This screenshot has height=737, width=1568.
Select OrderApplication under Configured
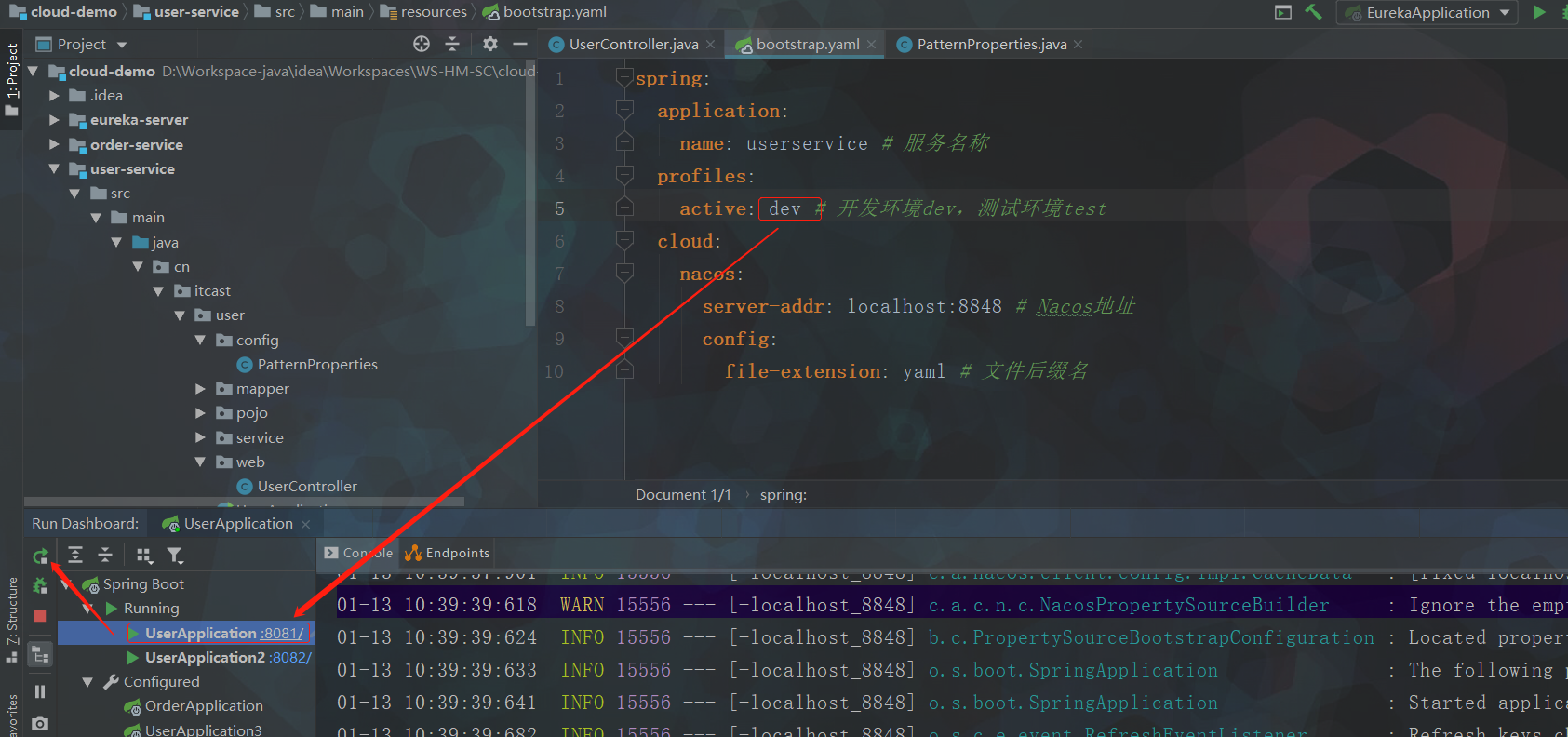(204, 705)
